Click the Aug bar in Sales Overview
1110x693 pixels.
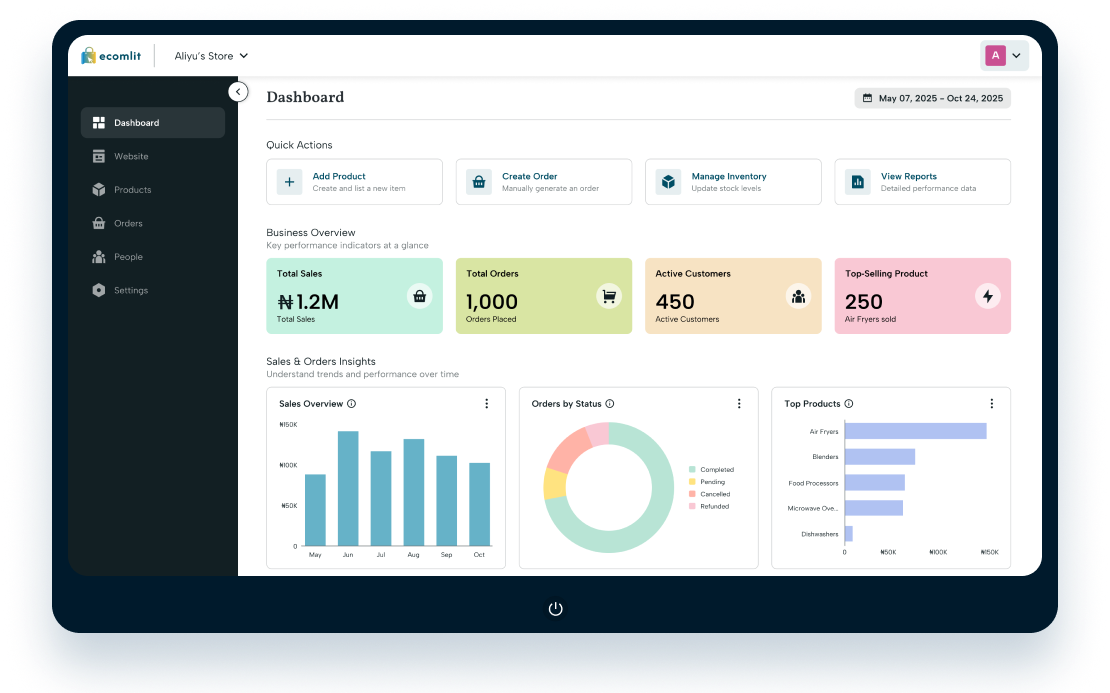point(414,493)
